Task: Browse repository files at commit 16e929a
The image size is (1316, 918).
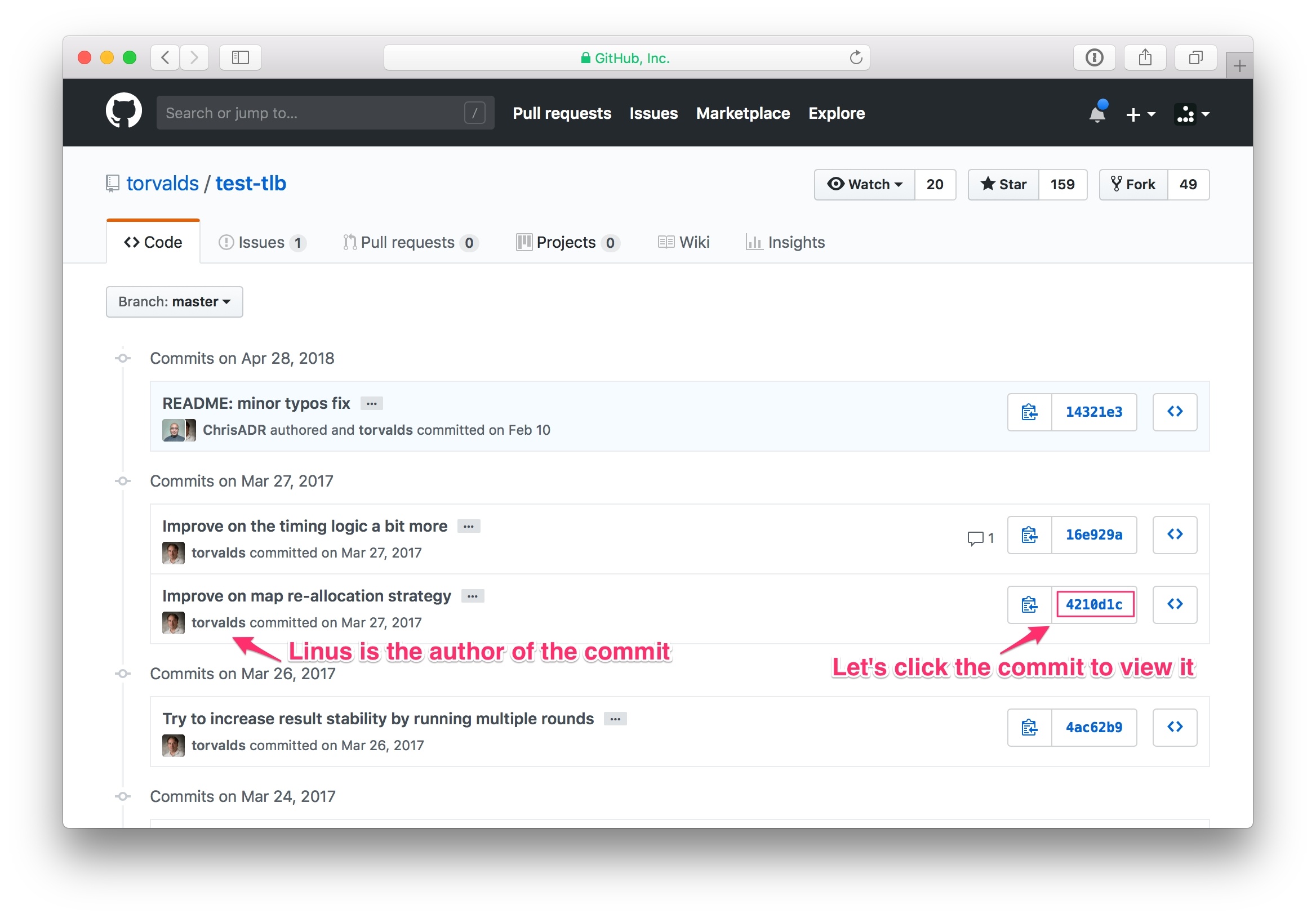Action: [x=1175, y=534]
